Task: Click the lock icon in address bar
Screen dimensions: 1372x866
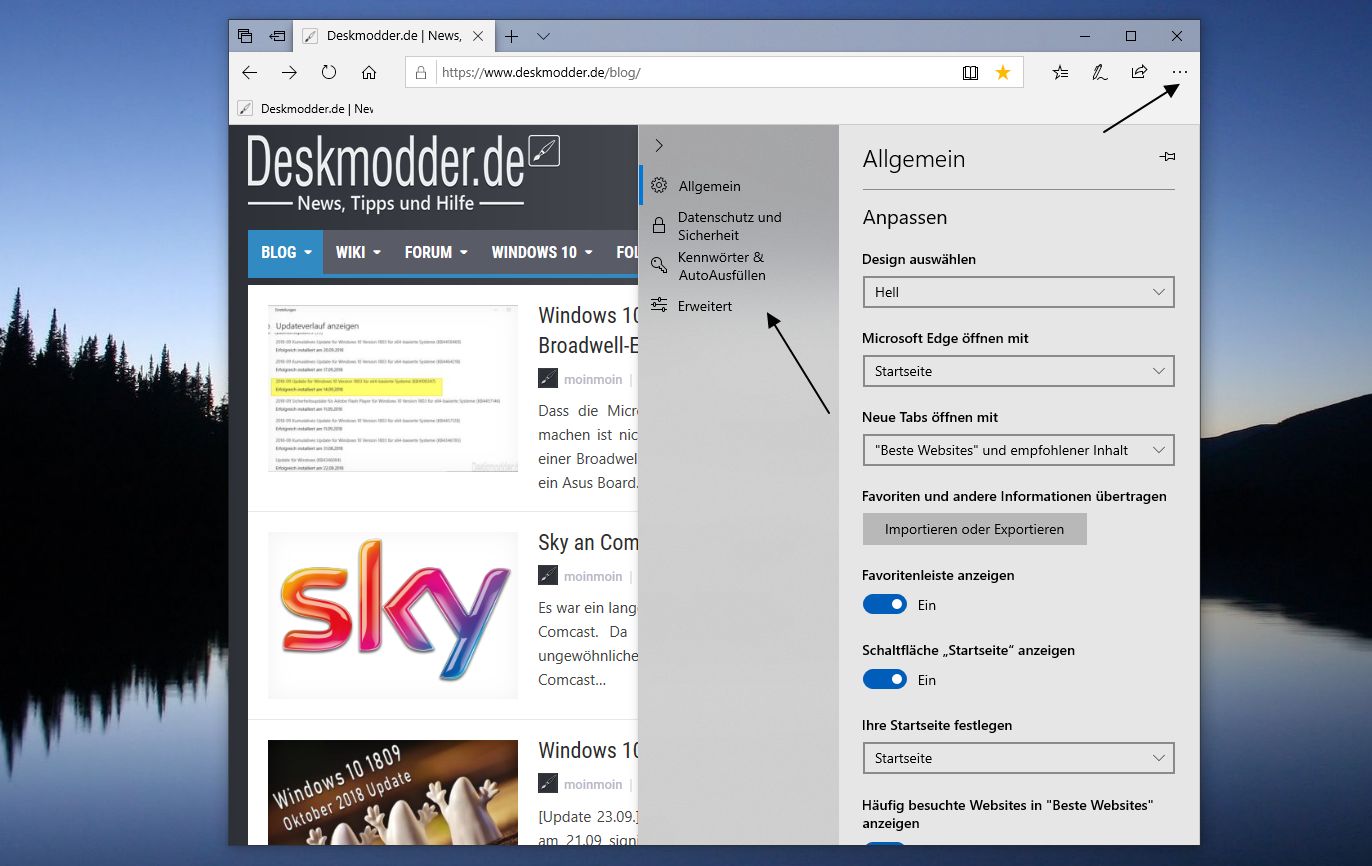Action: click(421, 72)
